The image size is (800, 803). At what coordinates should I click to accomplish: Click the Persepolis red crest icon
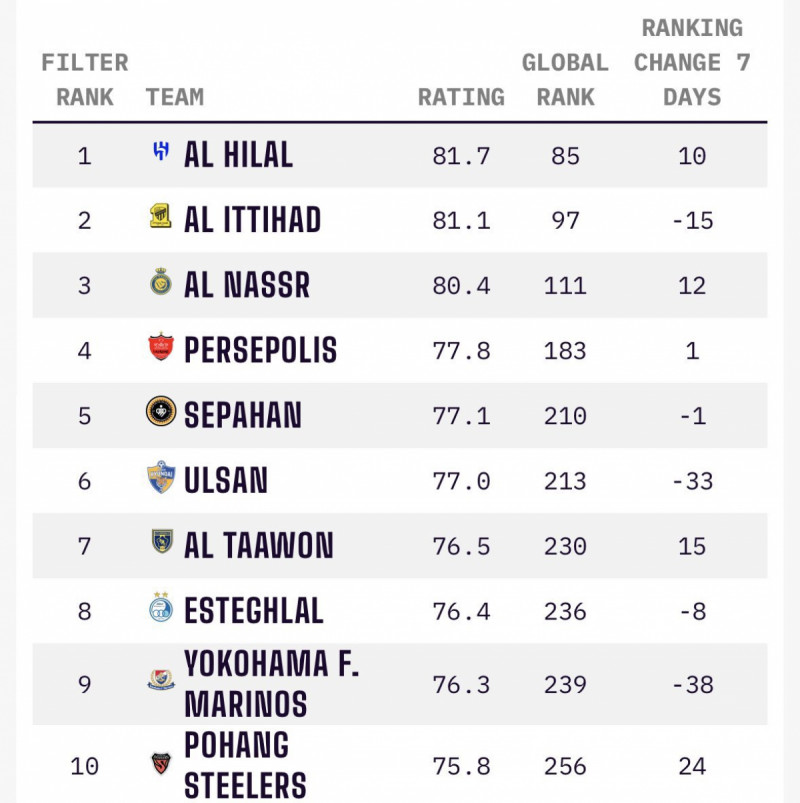click(x=160, y=347)
